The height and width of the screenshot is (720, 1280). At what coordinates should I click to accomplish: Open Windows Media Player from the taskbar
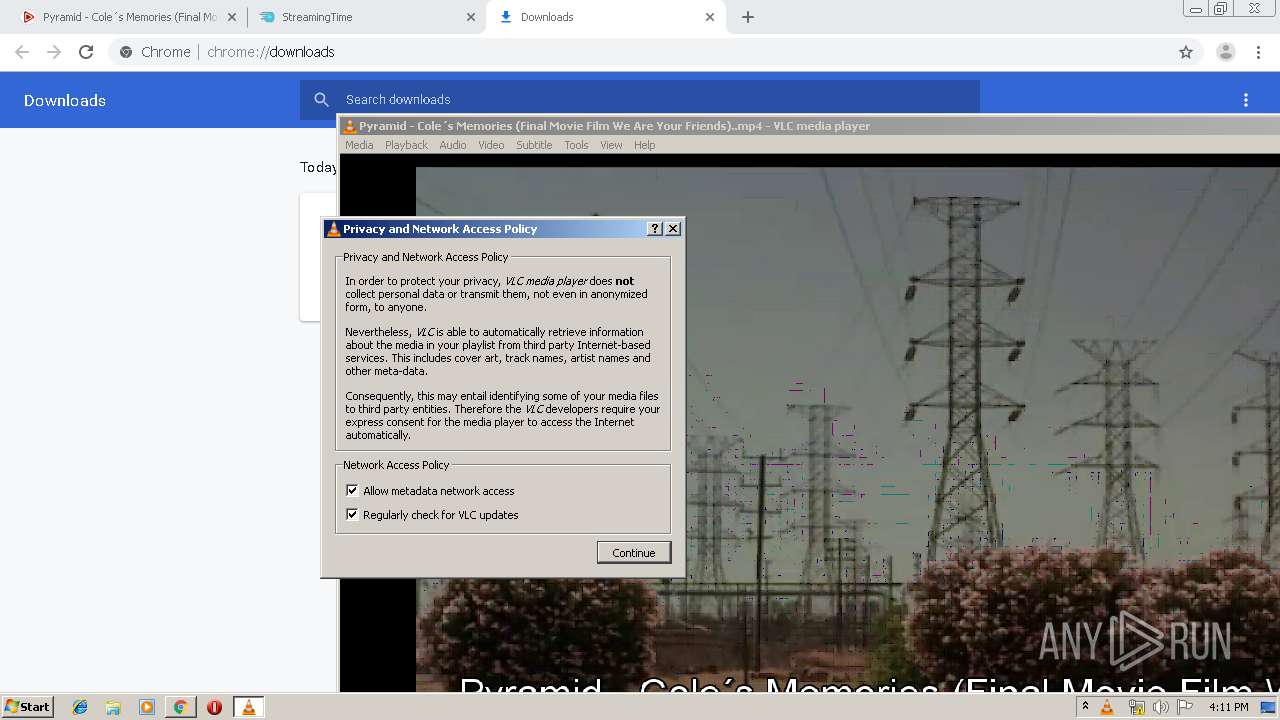pos(147,707)
